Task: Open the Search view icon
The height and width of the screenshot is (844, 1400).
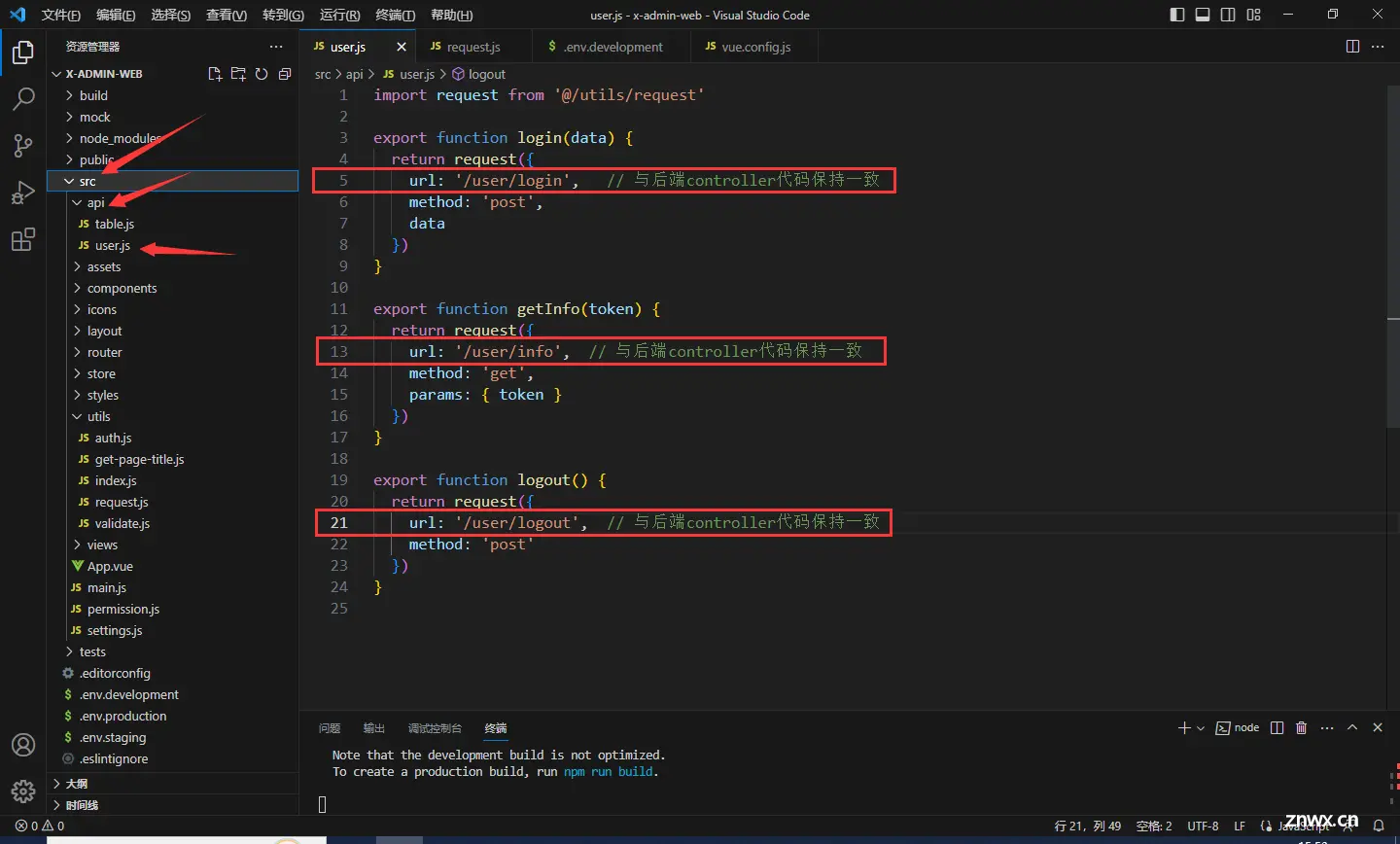Action: coord(23,98)
